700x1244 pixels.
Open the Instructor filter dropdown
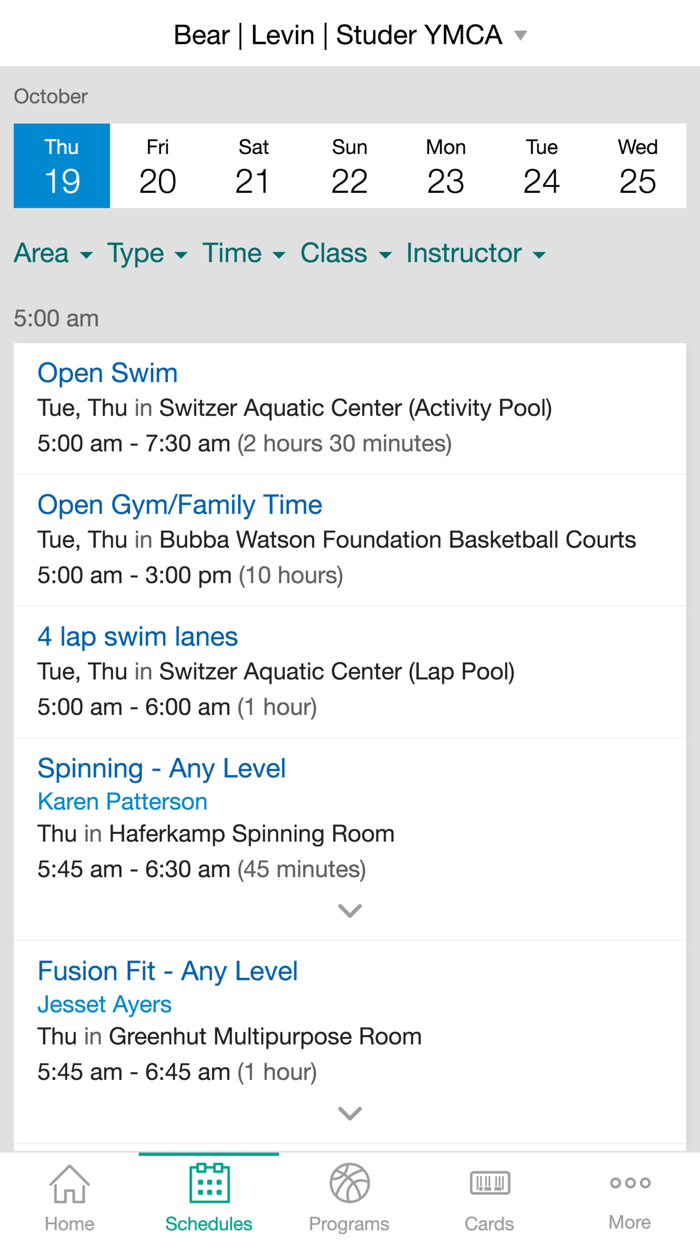[x=475, y=254]
